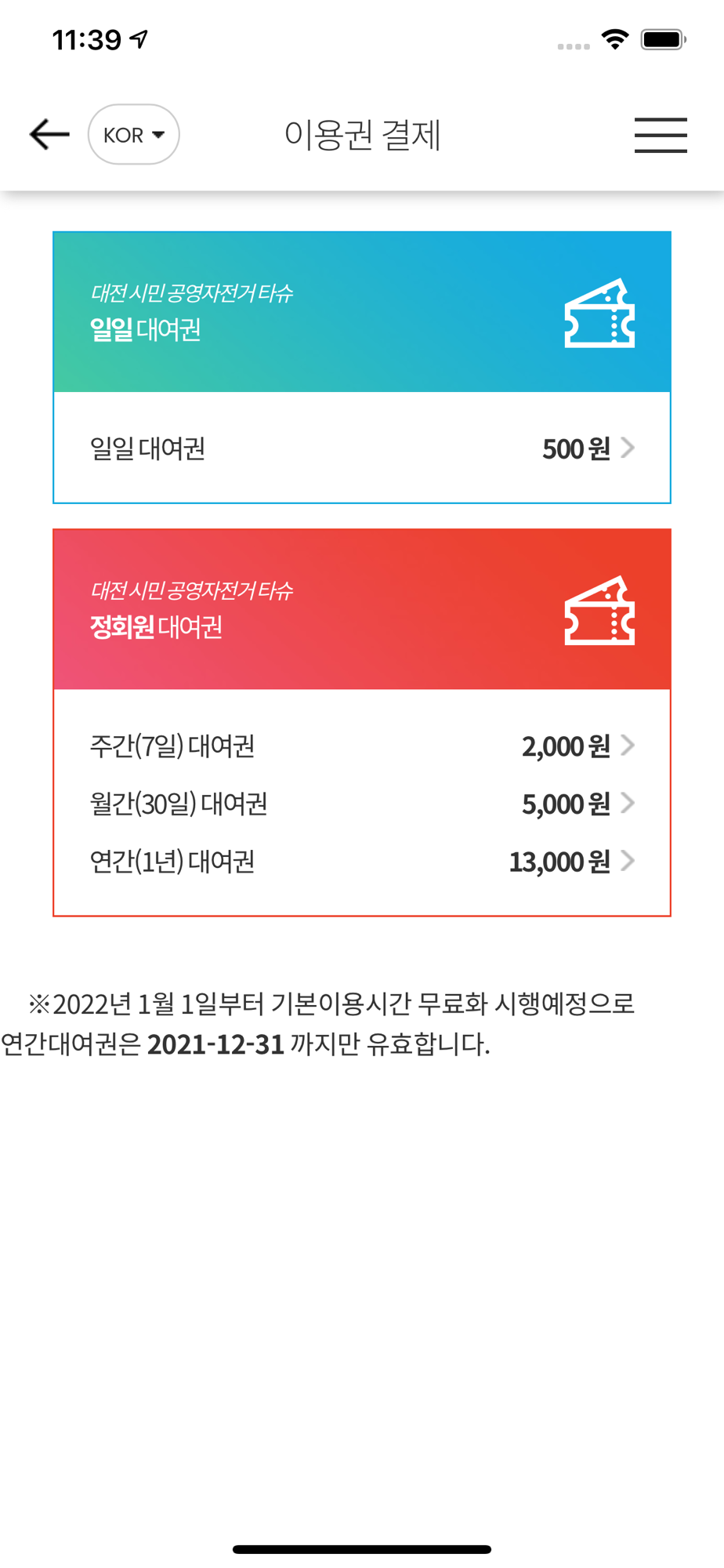Choose the 월간(30일) 대여권 pass
The height and width of the screenshot is (1568, 724).
point(362,804)
